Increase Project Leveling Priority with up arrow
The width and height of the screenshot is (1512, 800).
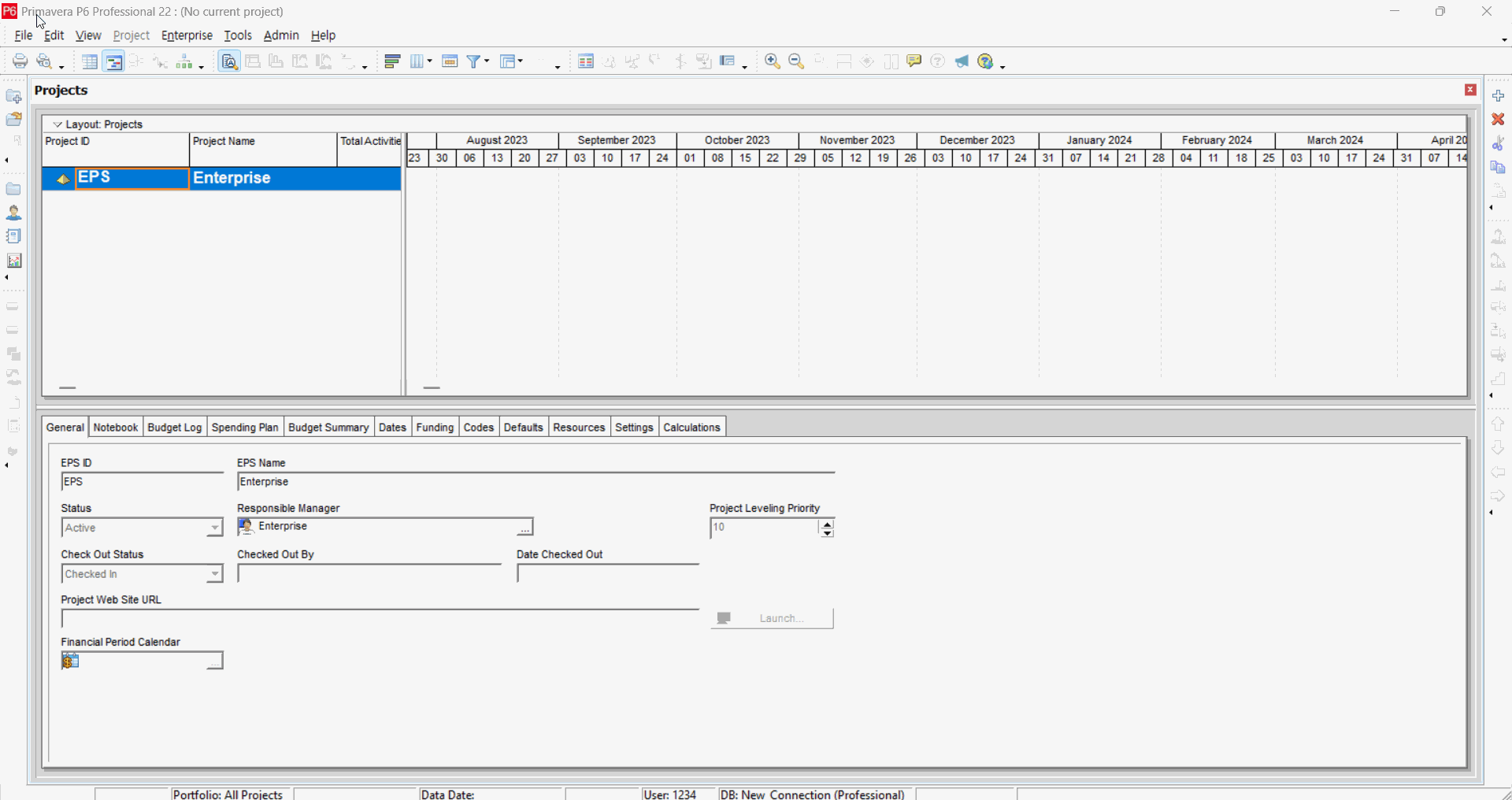(827, 523)
